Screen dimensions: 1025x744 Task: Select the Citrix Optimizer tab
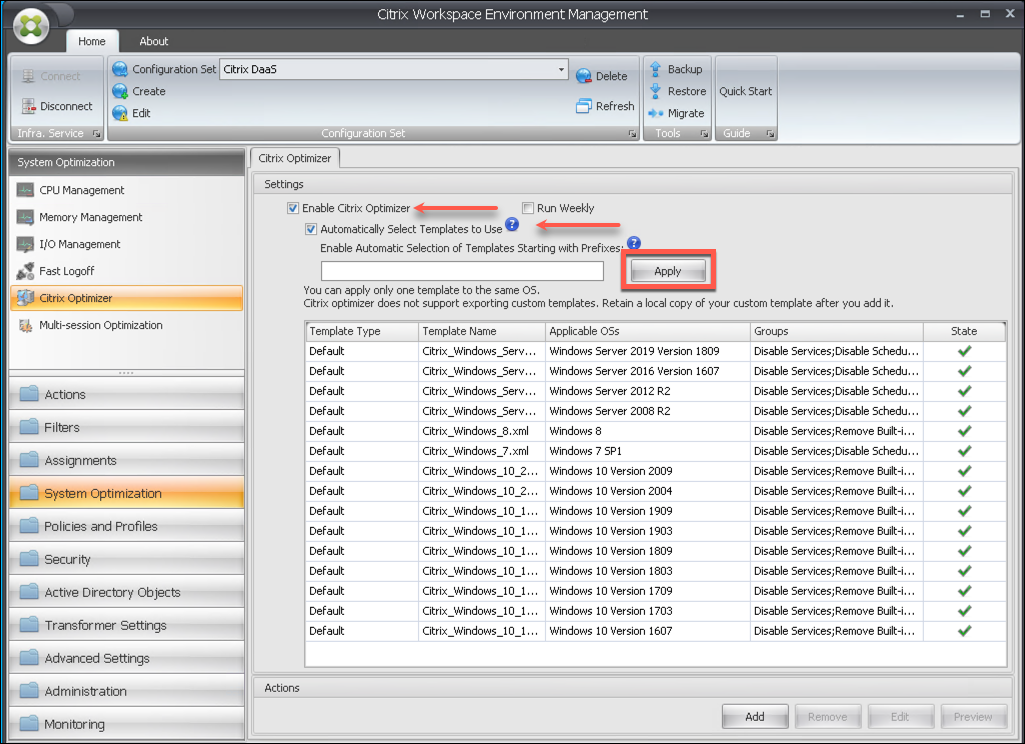[x=295, y=158]
